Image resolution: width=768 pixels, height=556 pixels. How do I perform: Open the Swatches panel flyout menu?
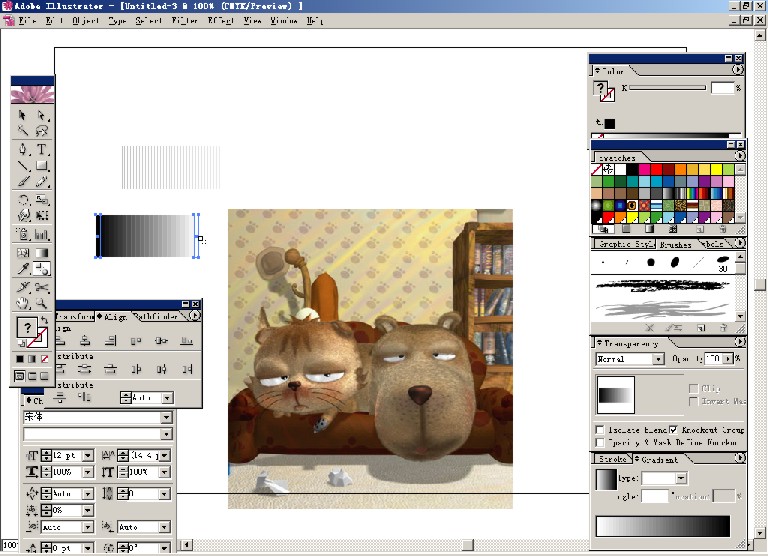740,156
